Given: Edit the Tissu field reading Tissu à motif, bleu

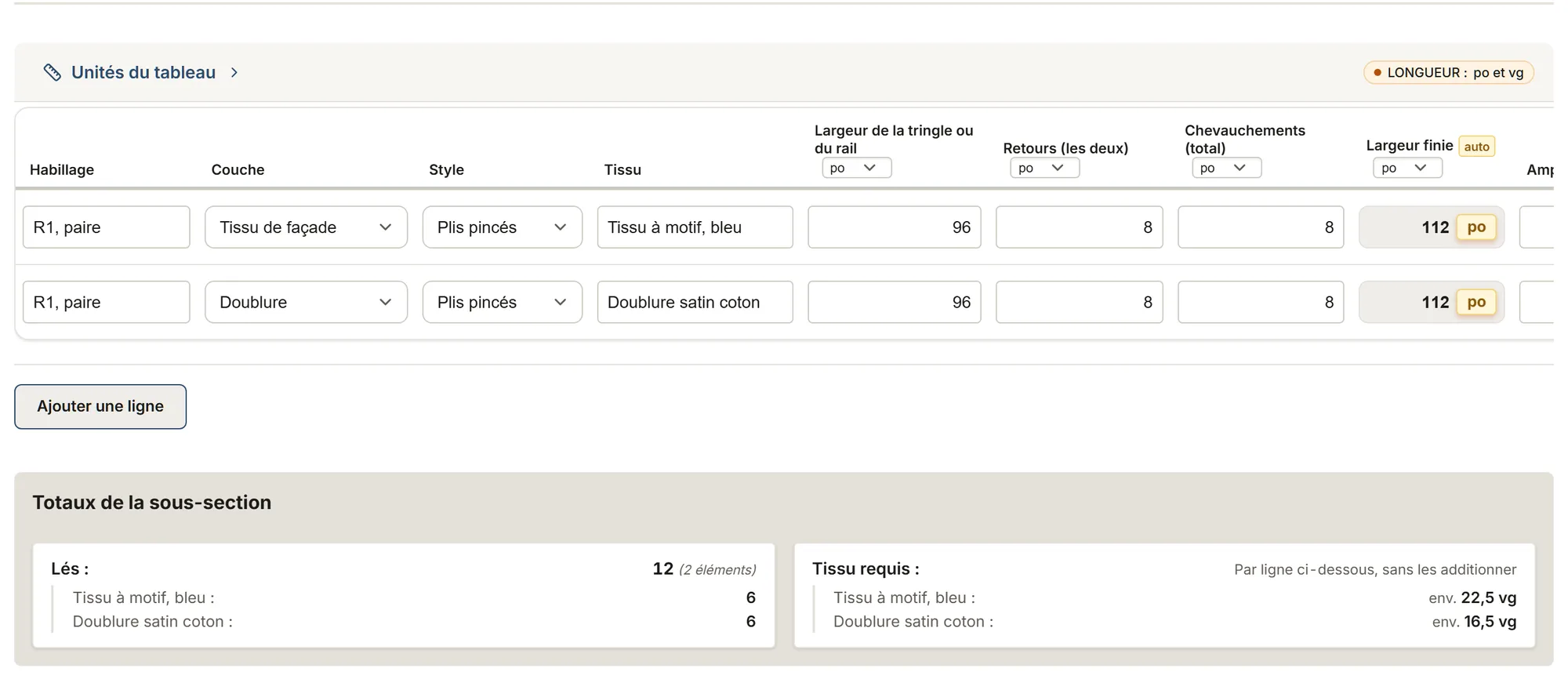Looking at the screenshot, I should tap(695, 227).
